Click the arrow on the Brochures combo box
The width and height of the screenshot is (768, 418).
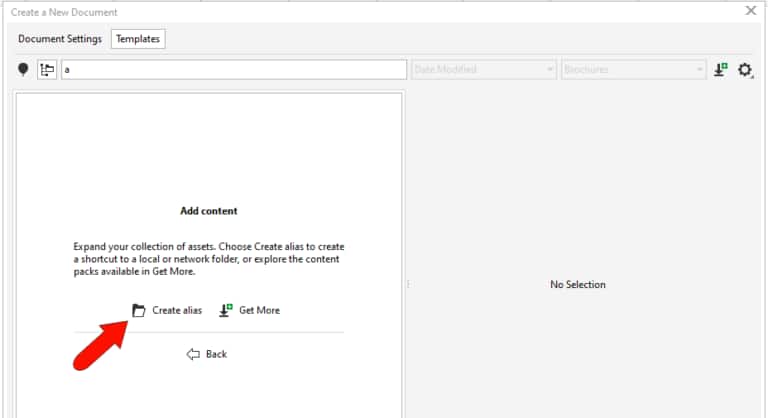[700, 70]
